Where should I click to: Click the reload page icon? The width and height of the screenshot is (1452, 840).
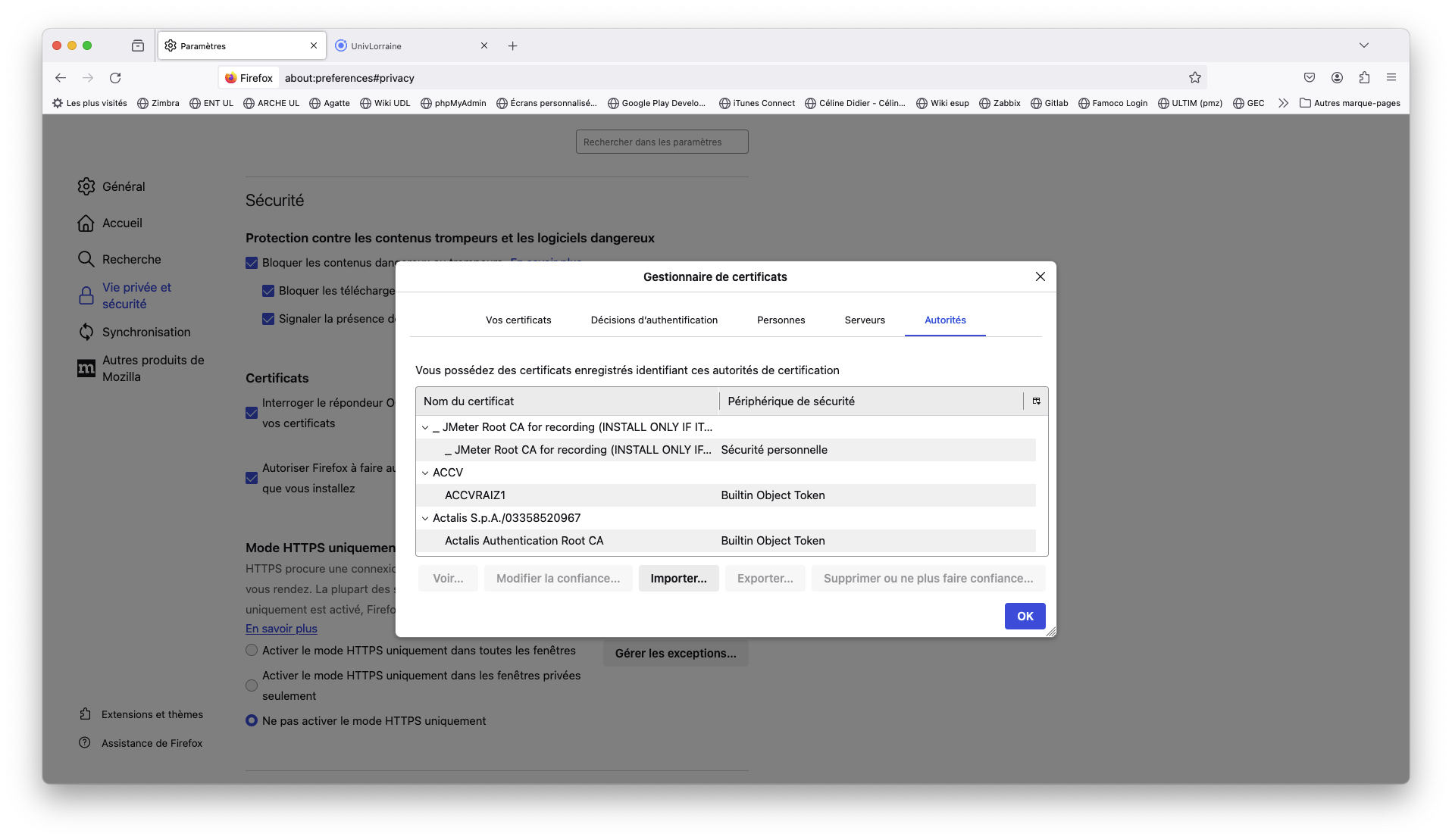115,78
